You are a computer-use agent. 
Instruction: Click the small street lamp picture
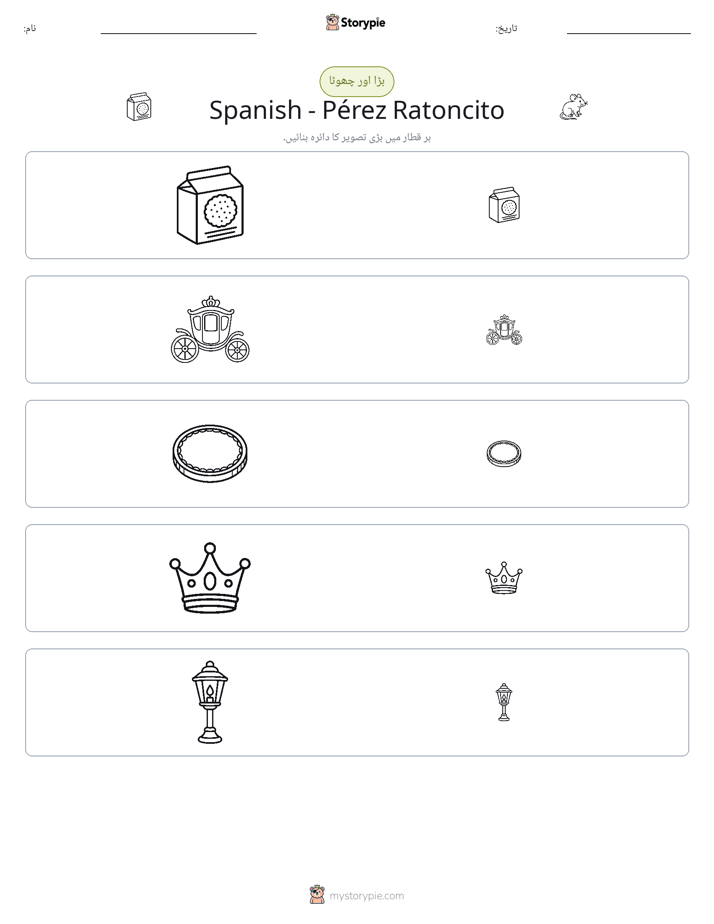click(504, 702)
